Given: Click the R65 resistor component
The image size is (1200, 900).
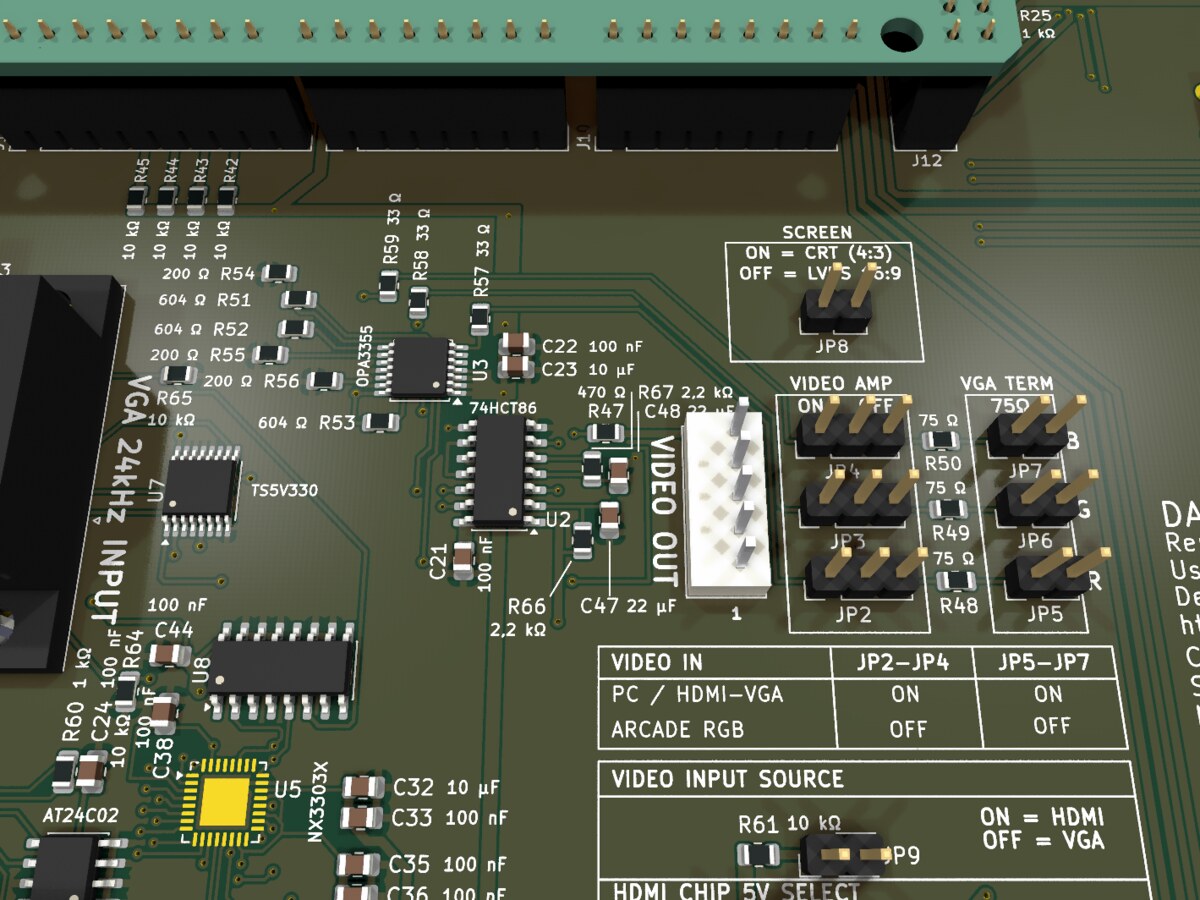Looking at the screenshot, I should [178, 374].
